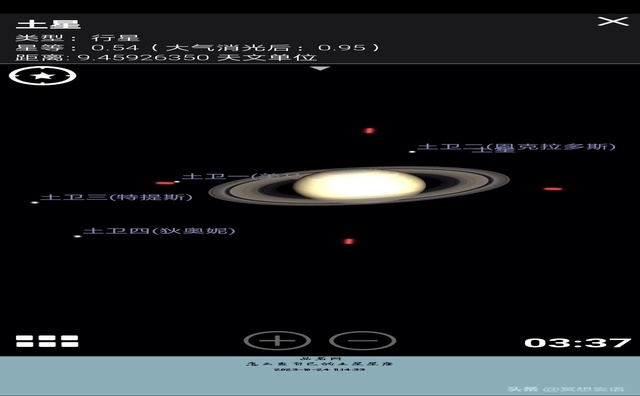Tap the red marker right of the rings
The height and width of the screenshot is (396, 640).
click(553, 189)
